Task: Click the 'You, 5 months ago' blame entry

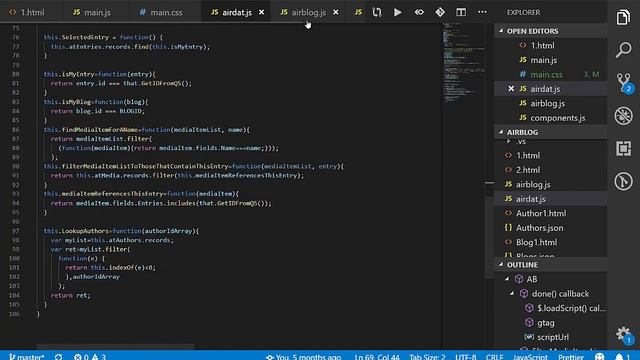Action: (303, 357)
